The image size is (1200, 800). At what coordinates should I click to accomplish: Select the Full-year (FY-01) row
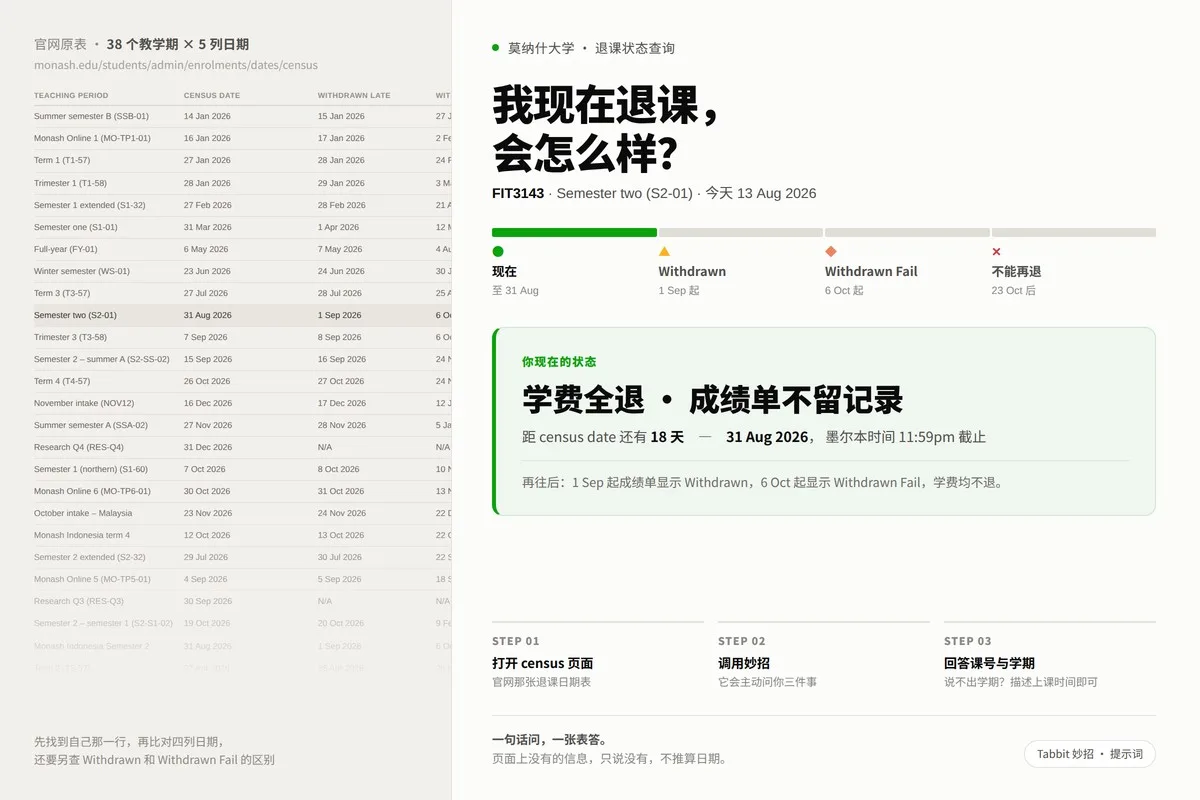pyautogui.click(x=243, y=249)
